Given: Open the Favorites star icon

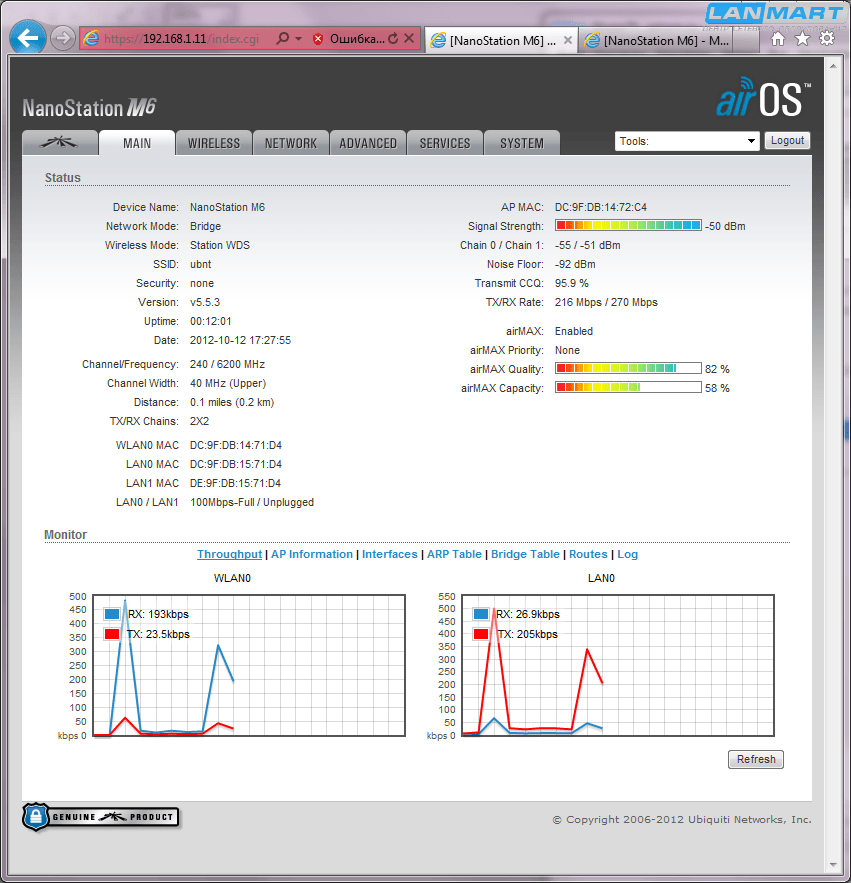Looking at the screenshot, I should point(802,39).
